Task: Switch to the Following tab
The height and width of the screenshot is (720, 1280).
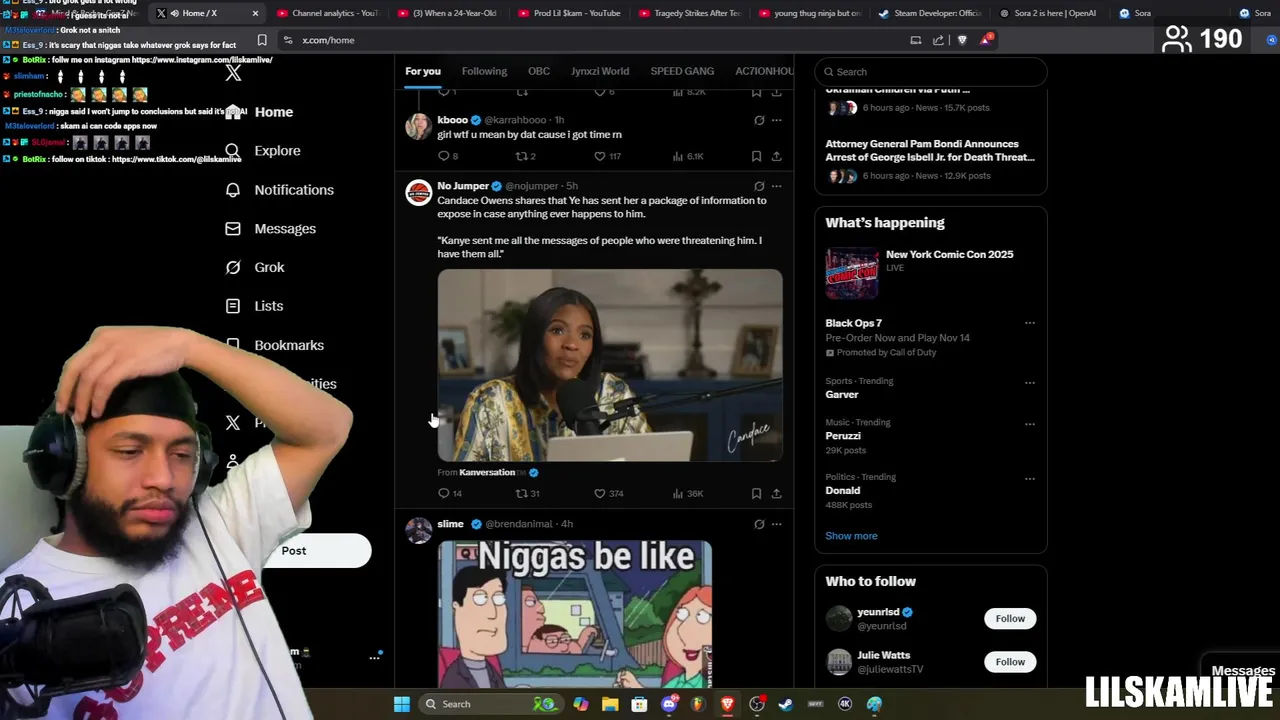Action: pos(484,72)
